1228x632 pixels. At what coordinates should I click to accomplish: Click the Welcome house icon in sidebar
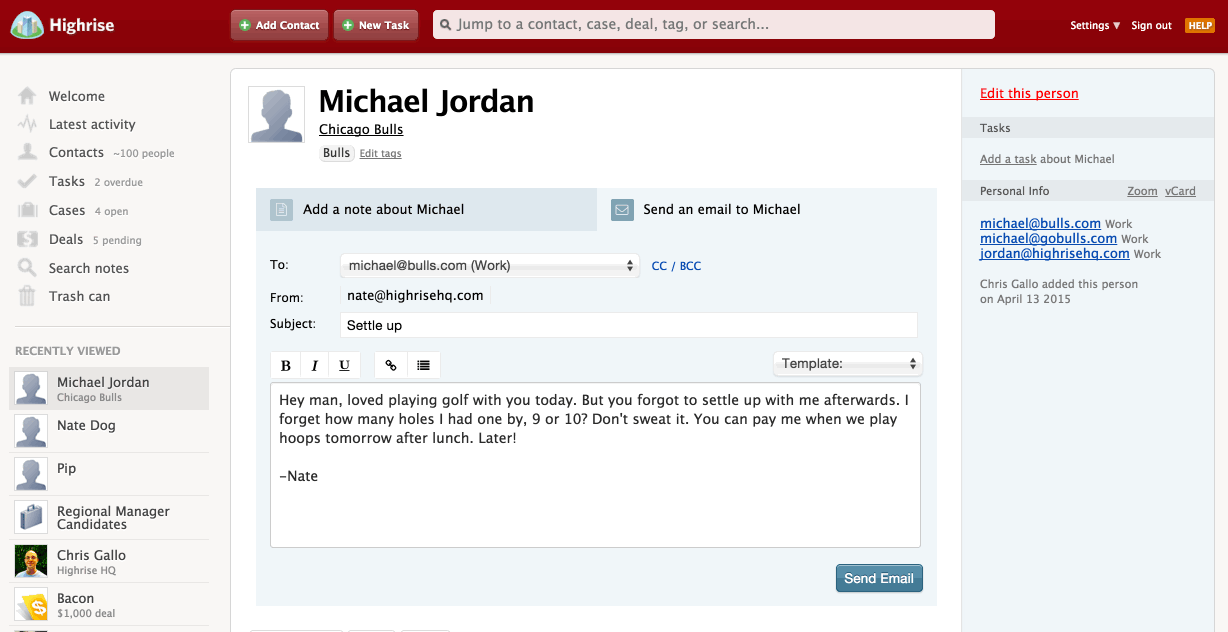coord(28,96)
